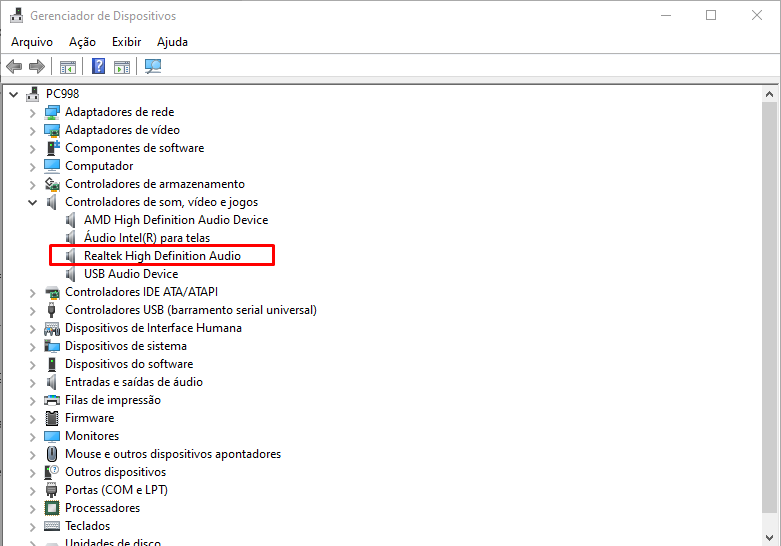Expand Dispositivos de Interface Humana chevron

(x=33, y=329)
